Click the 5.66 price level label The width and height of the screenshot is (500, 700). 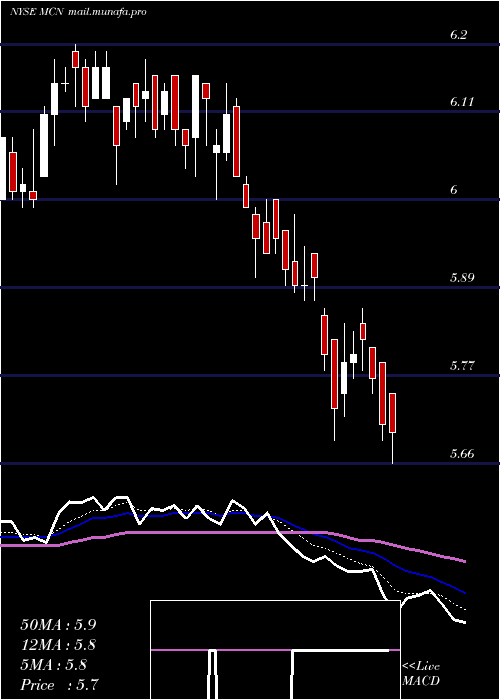pyautogui.click(x=462, y=454)
